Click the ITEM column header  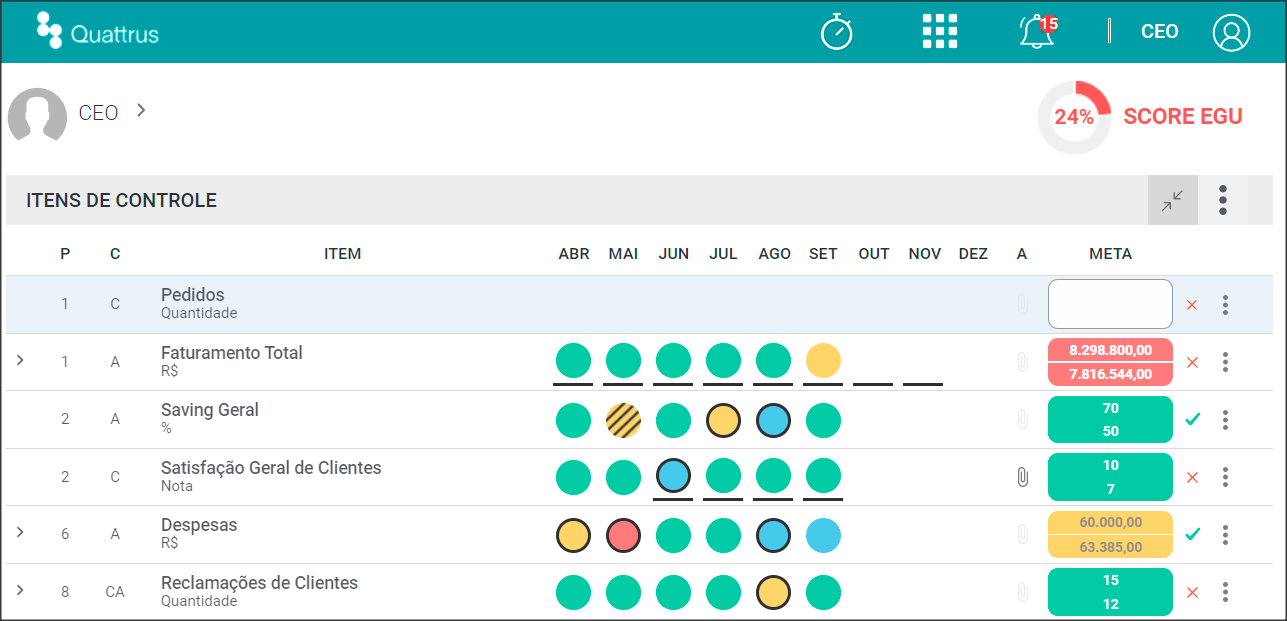(342, 254)
